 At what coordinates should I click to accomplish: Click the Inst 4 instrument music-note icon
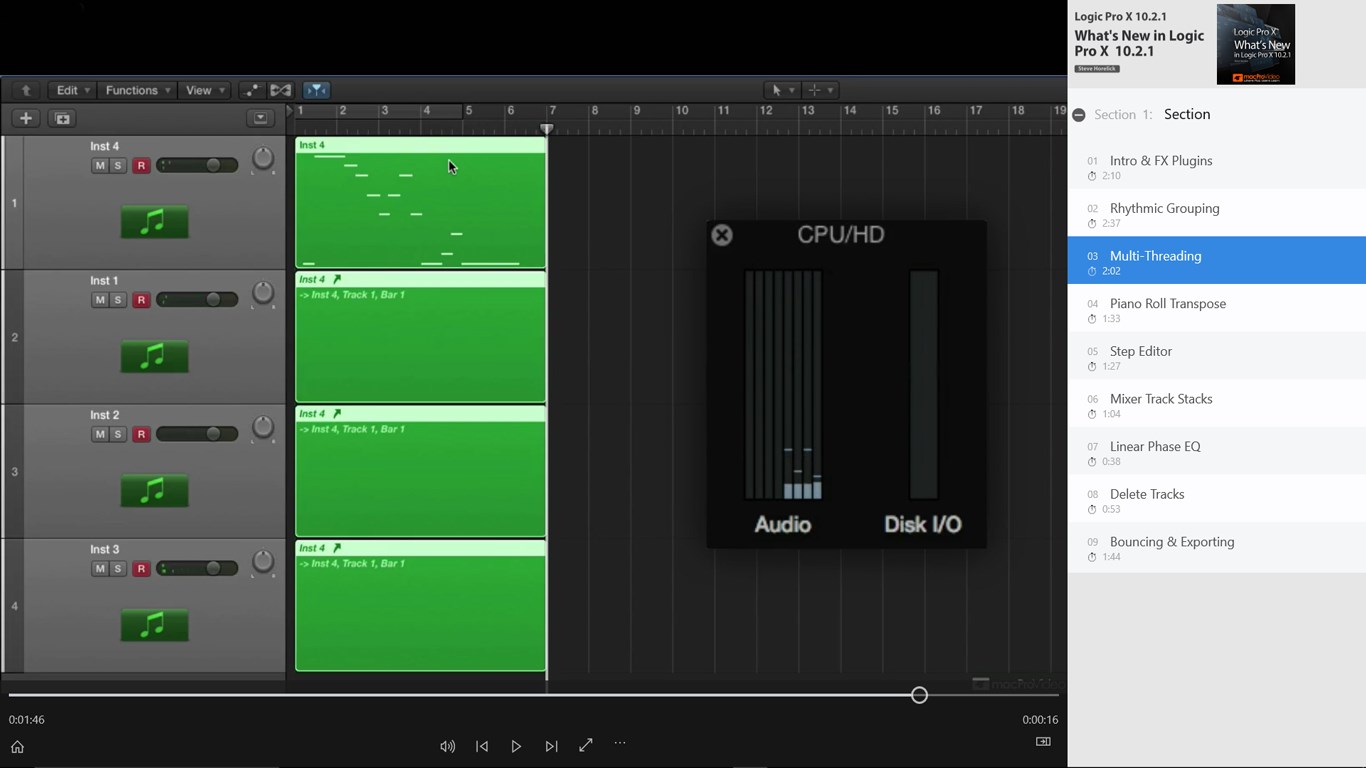[154, 222]
